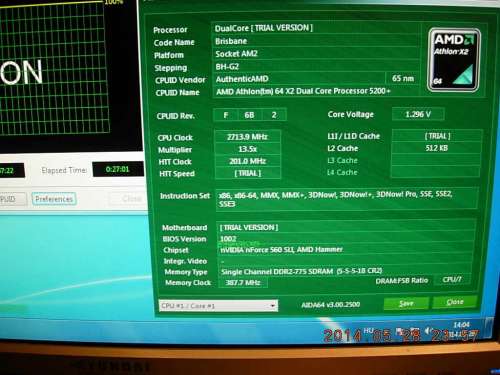
Task: Click the volume speaker icon in system tray
Action: pos(427,331)
